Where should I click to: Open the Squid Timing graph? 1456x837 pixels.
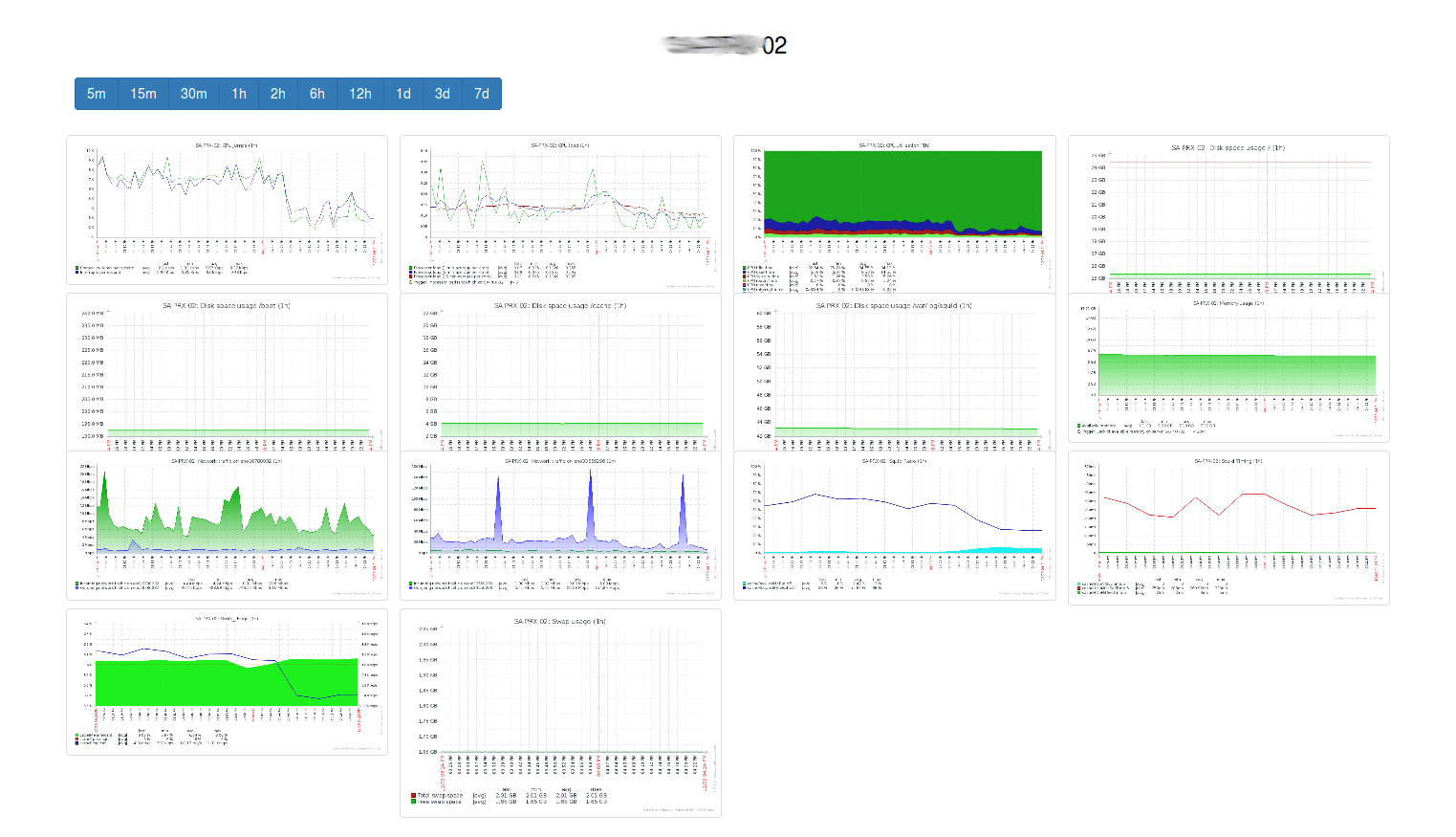pyautogui.click(x=1228, y=528)
